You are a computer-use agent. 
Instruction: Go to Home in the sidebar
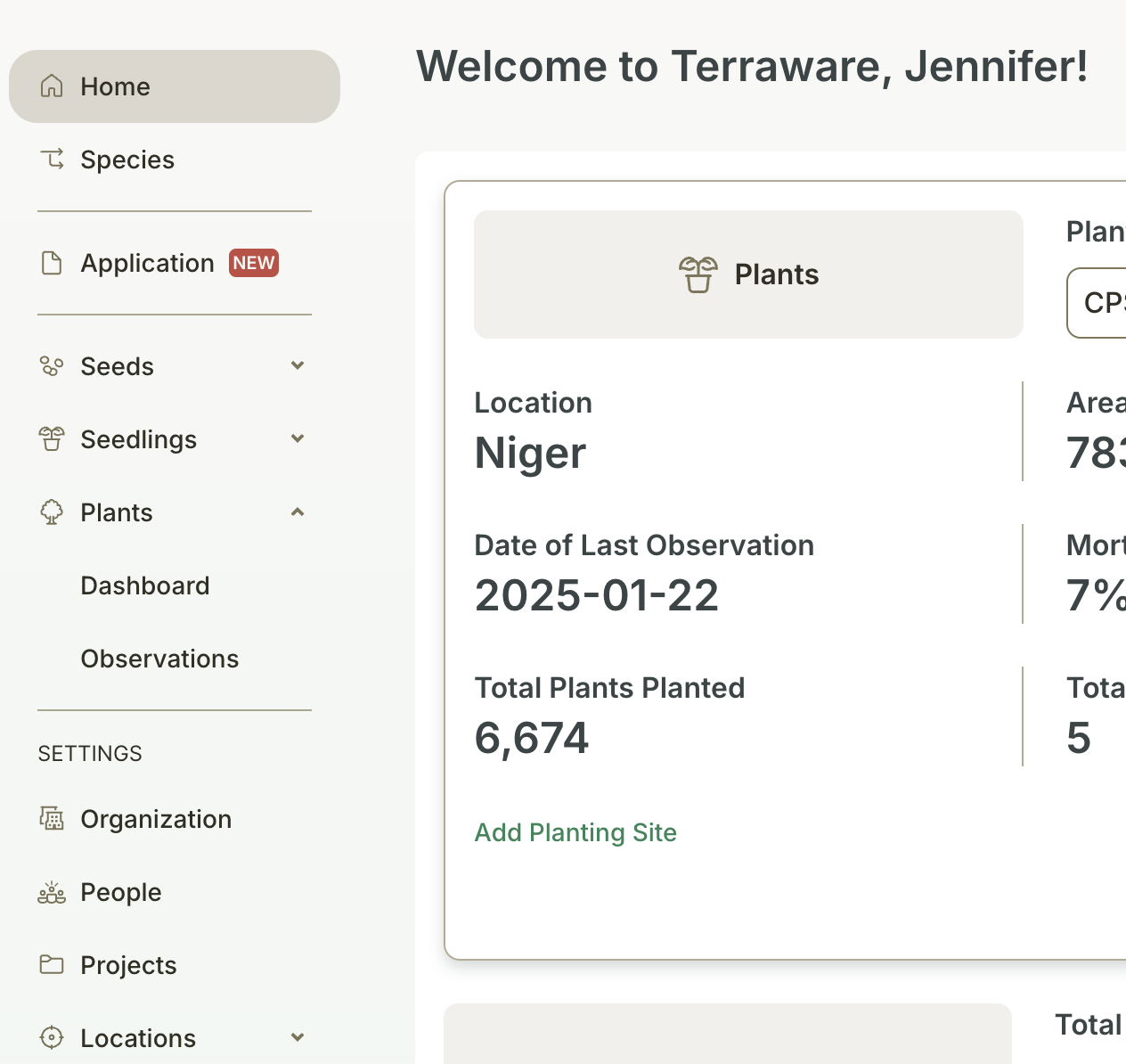click(x=175, y=86)
